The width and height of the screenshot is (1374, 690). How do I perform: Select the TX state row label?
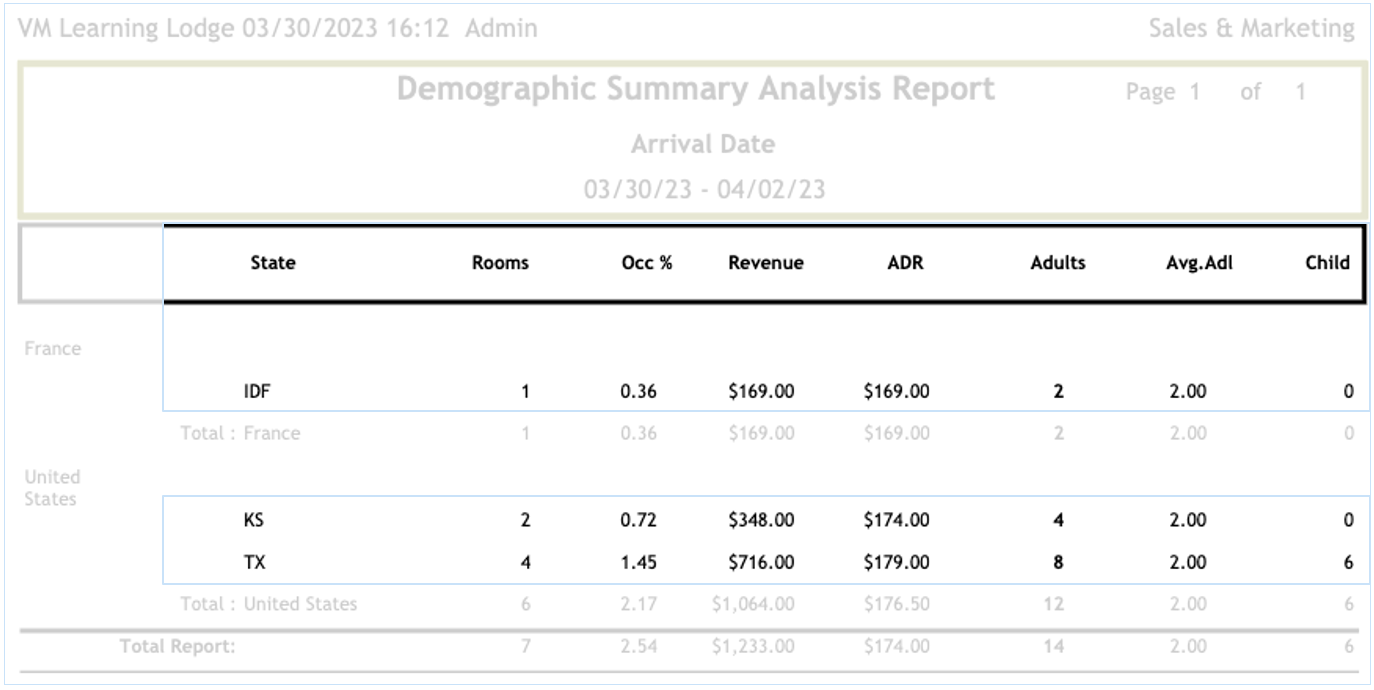[254, 562]
